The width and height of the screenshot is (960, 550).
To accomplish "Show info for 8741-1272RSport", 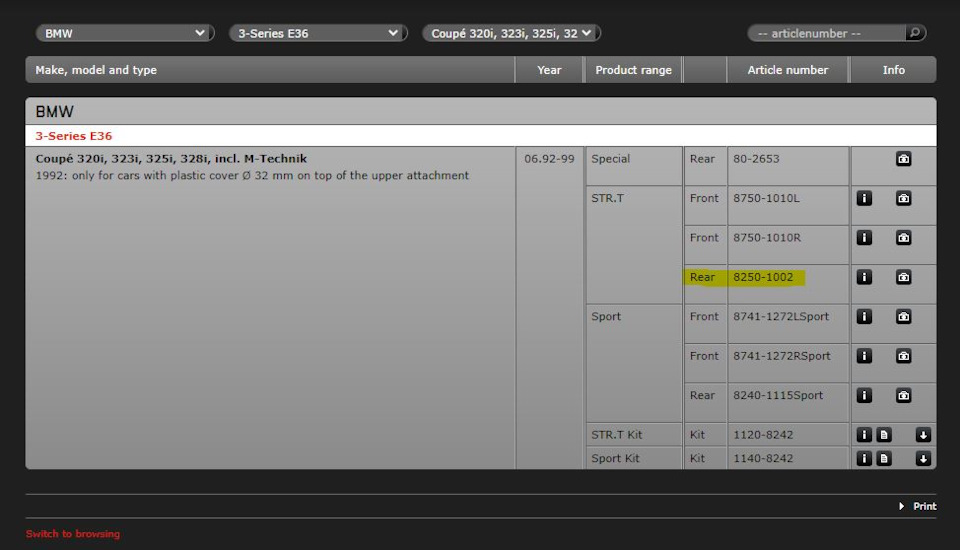I will 864,356.
